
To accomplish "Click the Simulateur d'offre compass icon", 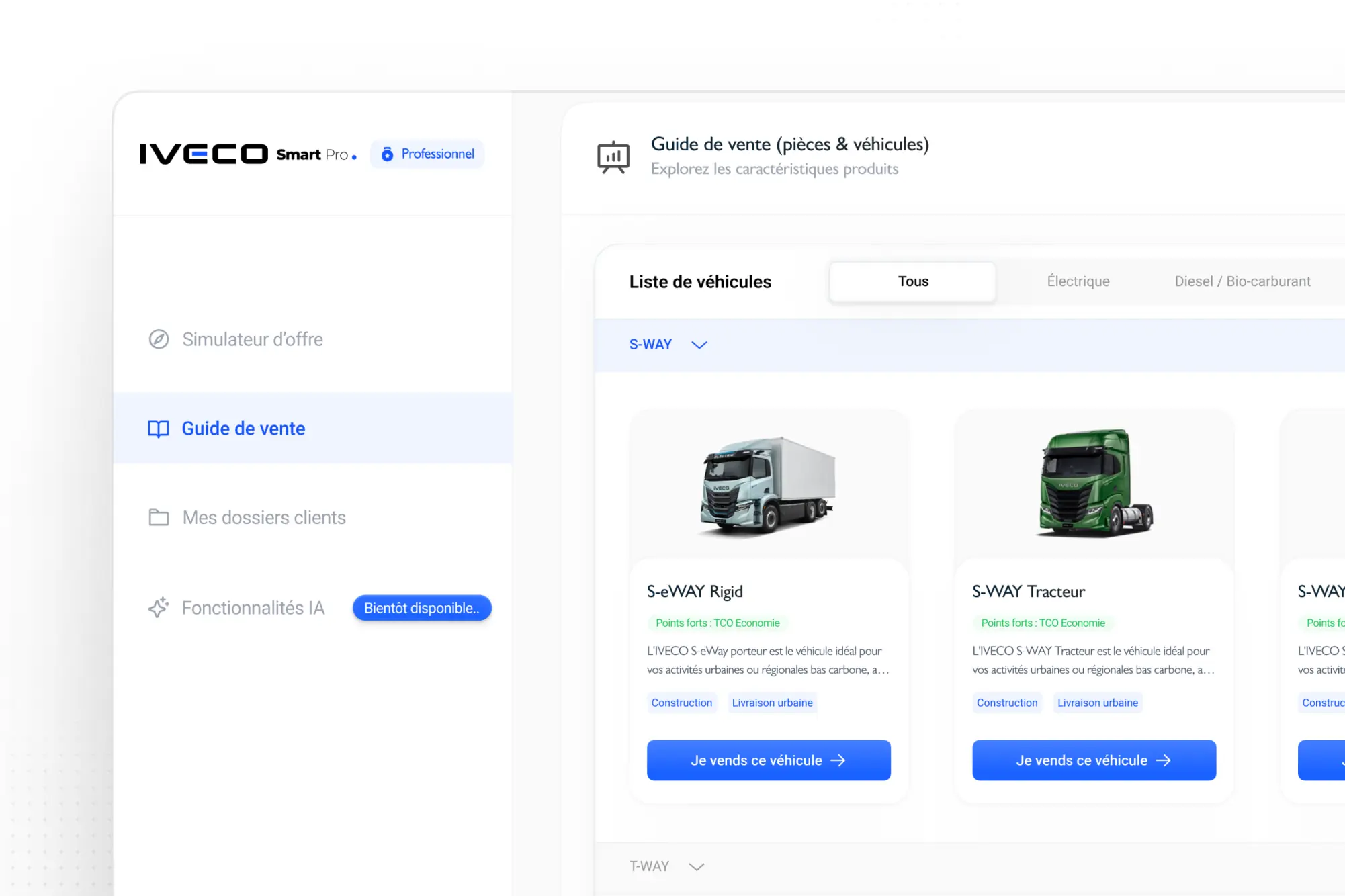I will 159,339.
